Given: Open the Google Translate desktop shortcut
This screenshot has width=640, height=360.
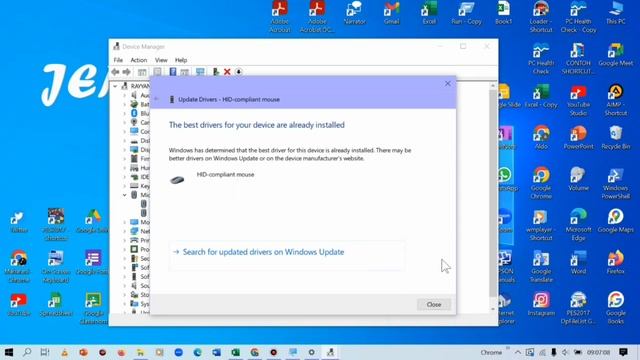Looking at the screenshot, I should click(541, 267).
